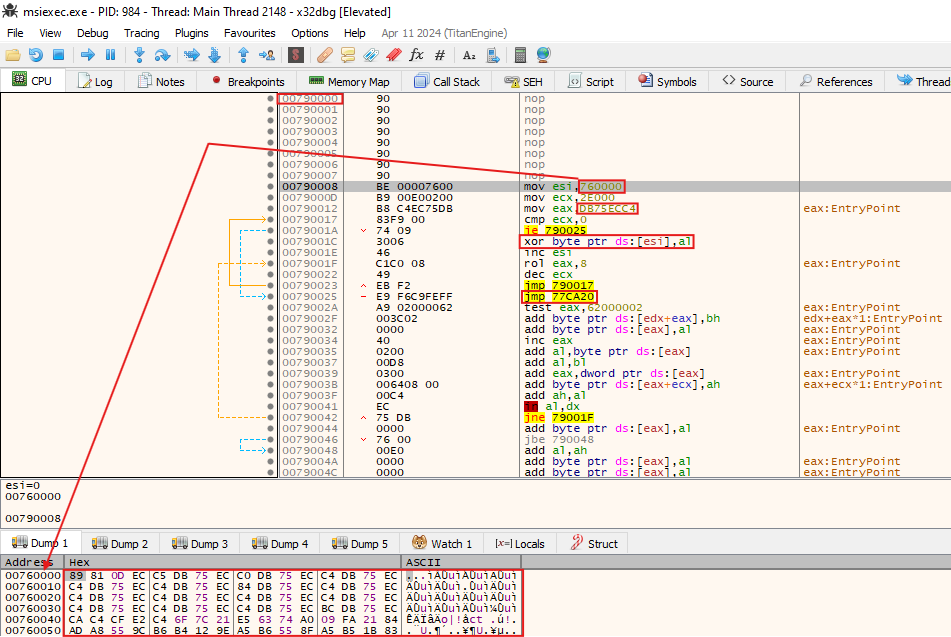Select the 'xor byte ptr ds:[esi],al' instruction

pos(608,241)
